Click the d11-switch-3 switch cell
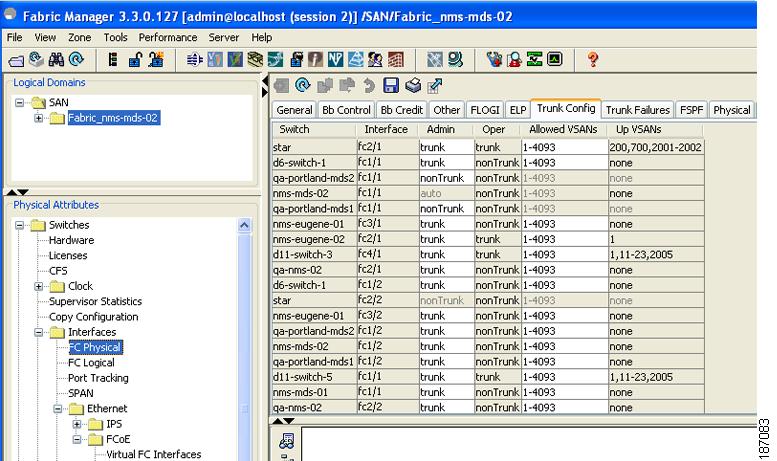The image size is (777, 461). 315,255
